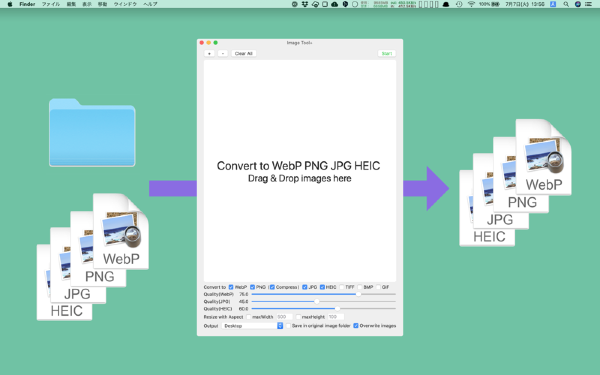Click the plus button to add images

pyautogui.click(x=209, y=54)
